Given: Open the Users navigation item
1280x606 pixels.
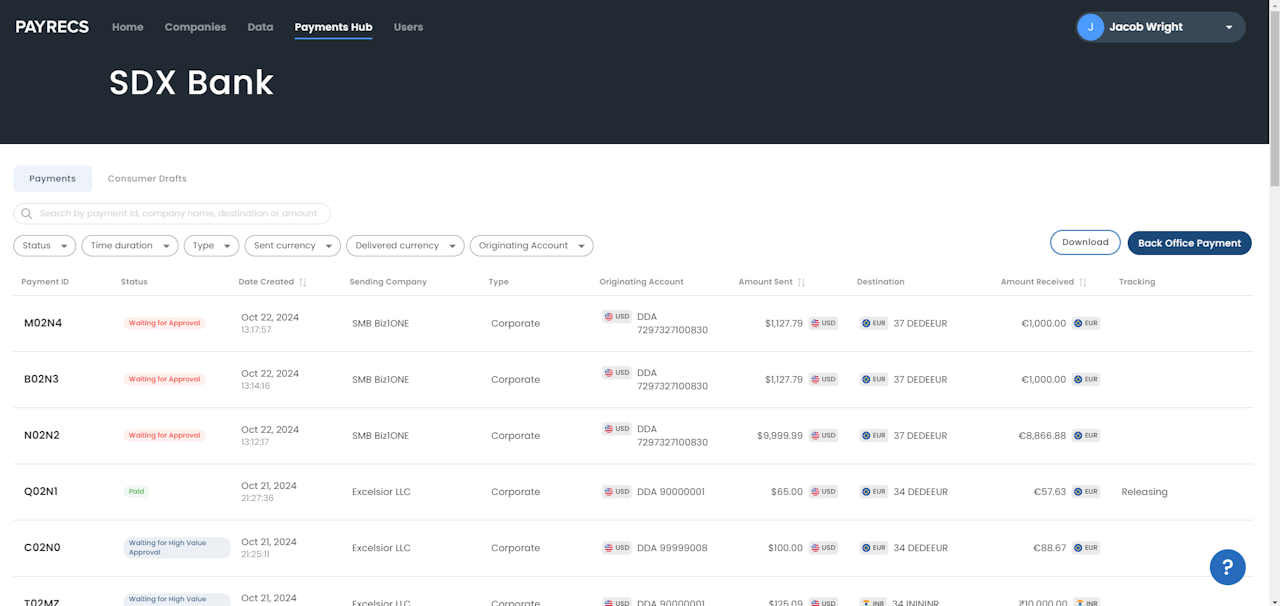Looking at the screenshot, I should pos(408,27).
